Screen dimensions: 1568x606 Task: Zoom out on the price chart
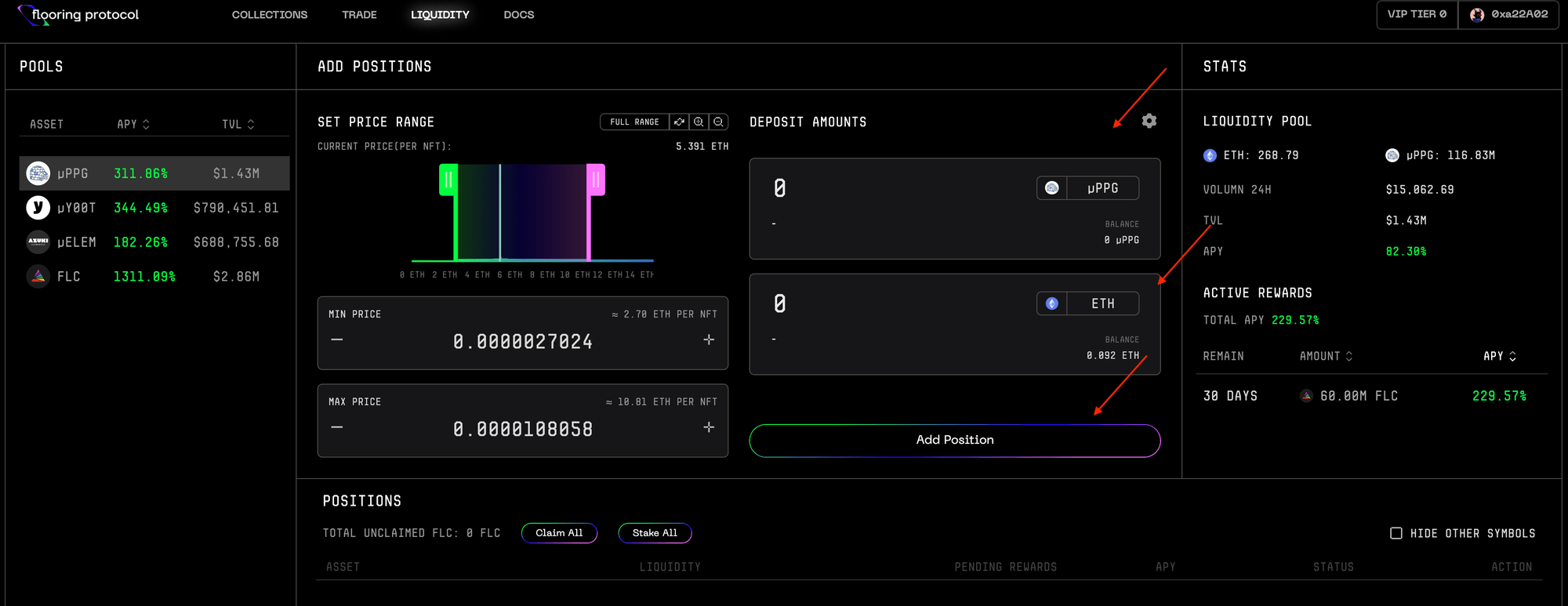point(718,122)
